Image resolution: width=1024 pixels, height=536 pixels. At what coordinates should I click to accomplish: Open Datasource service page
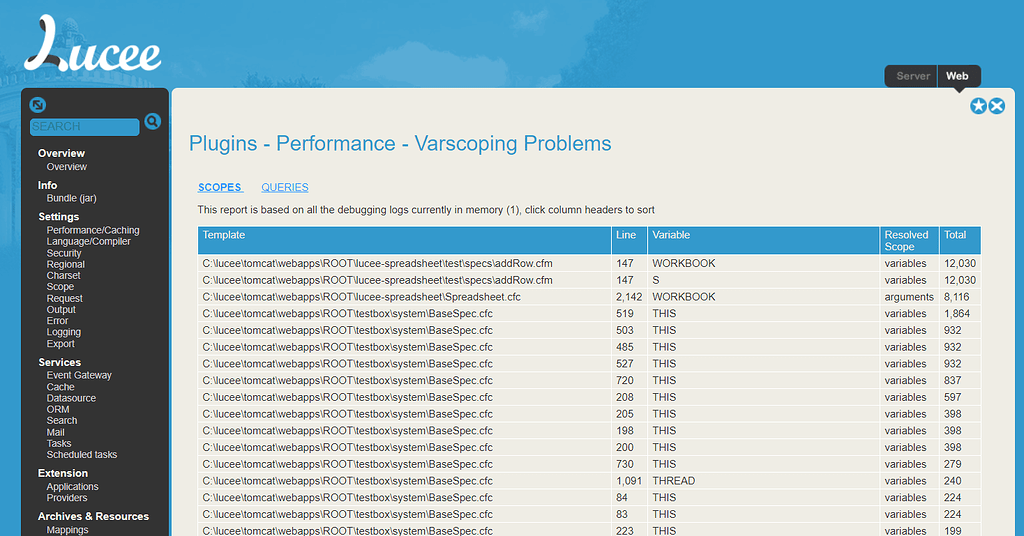tap(71, 398)
